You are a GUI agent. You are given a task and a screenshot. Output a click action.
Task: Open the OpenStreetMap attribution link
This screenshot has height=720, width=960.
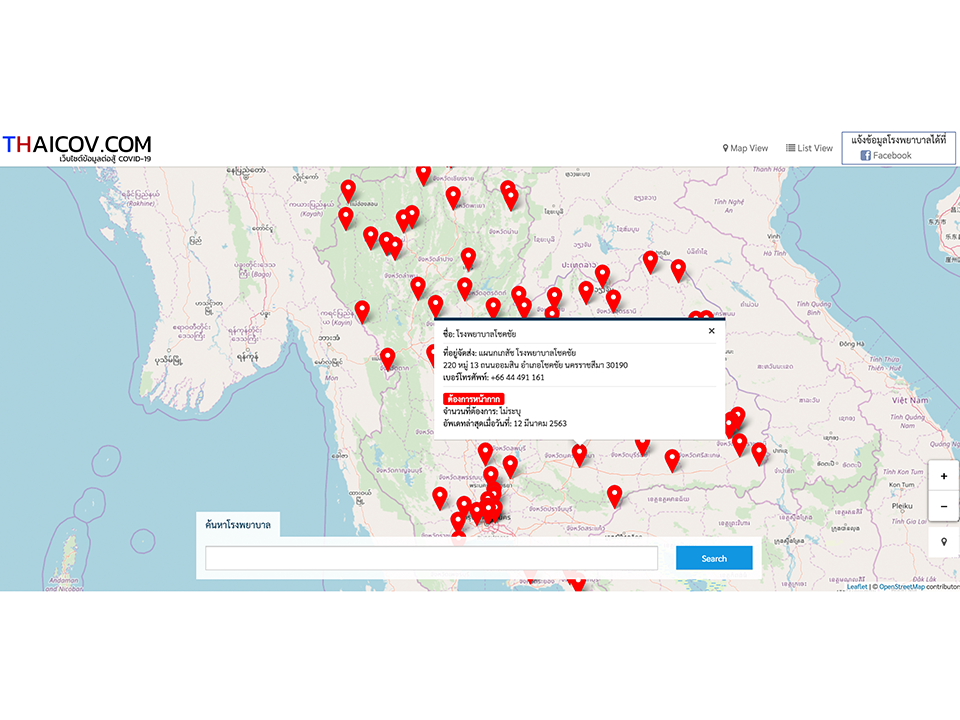(x=902, y=587)
